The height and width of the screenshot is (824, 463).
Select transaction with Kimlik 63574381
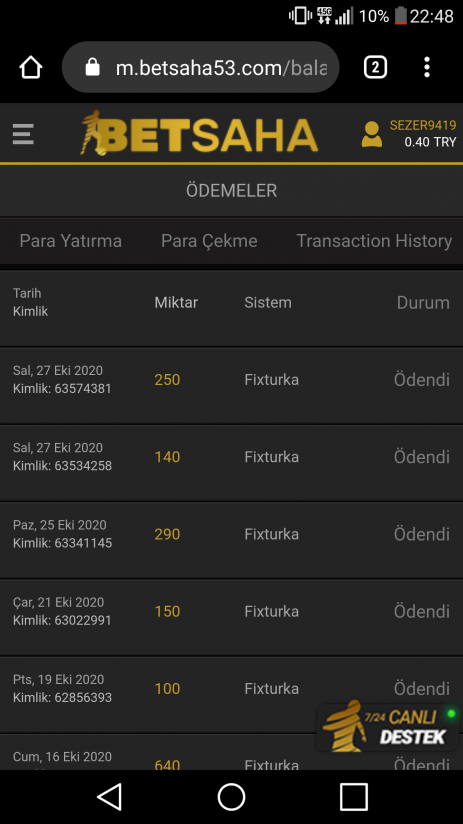pyautogui.click(x=231, y=386)
